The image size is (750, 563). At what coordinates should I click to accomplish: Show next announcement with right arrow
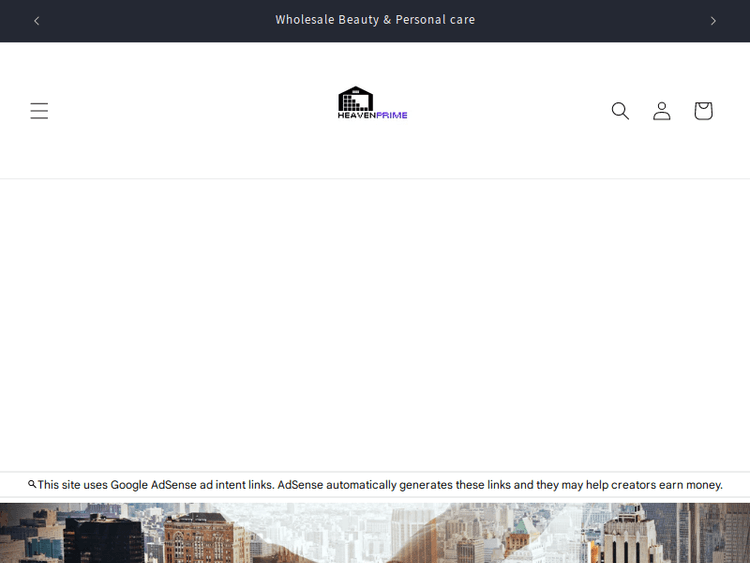pyautogui.click(x=713, y=21)
